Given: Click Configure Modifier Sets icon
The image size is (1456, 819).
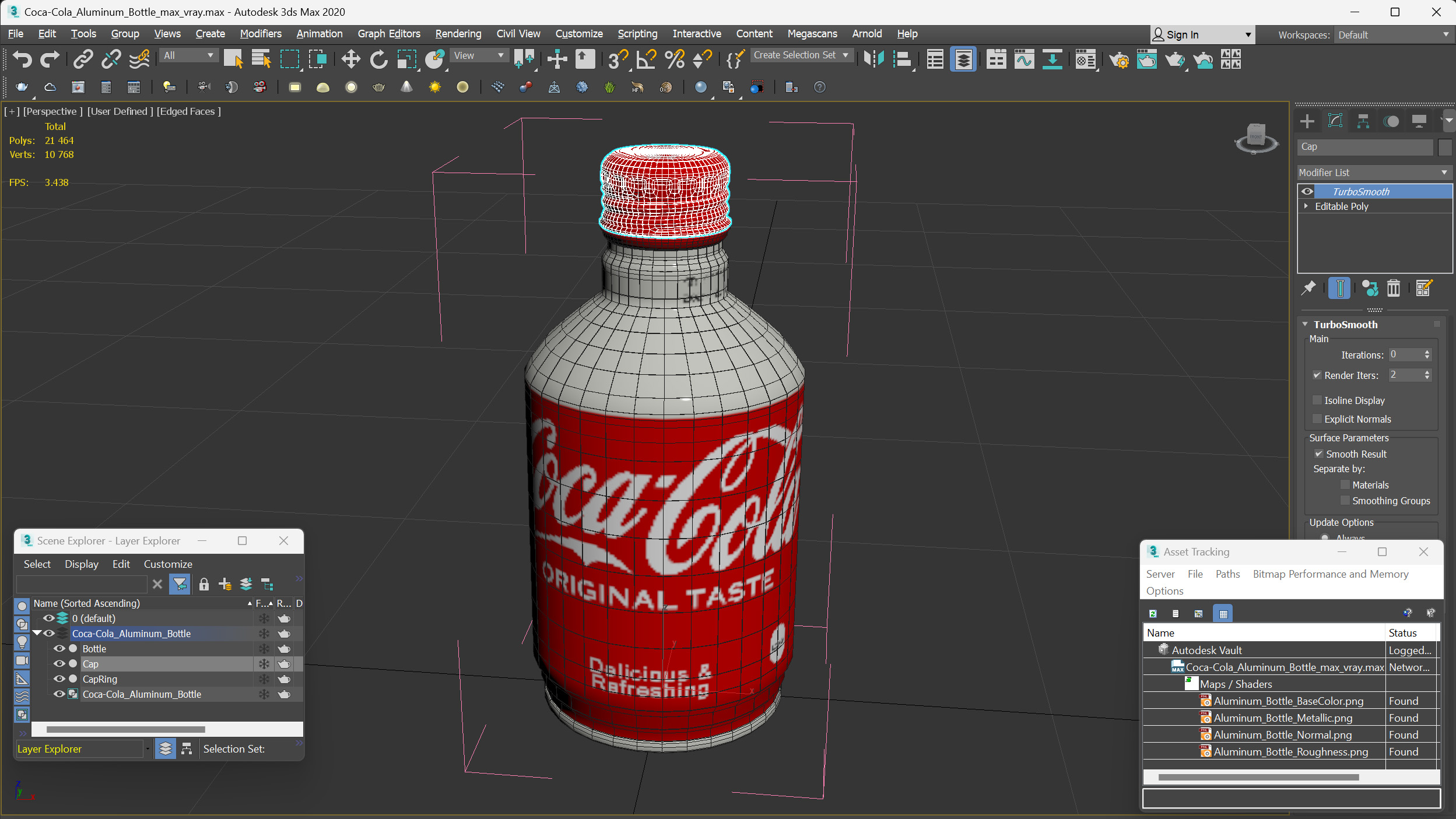Looking at the screenshot, I should click(x=1423, y=288).
